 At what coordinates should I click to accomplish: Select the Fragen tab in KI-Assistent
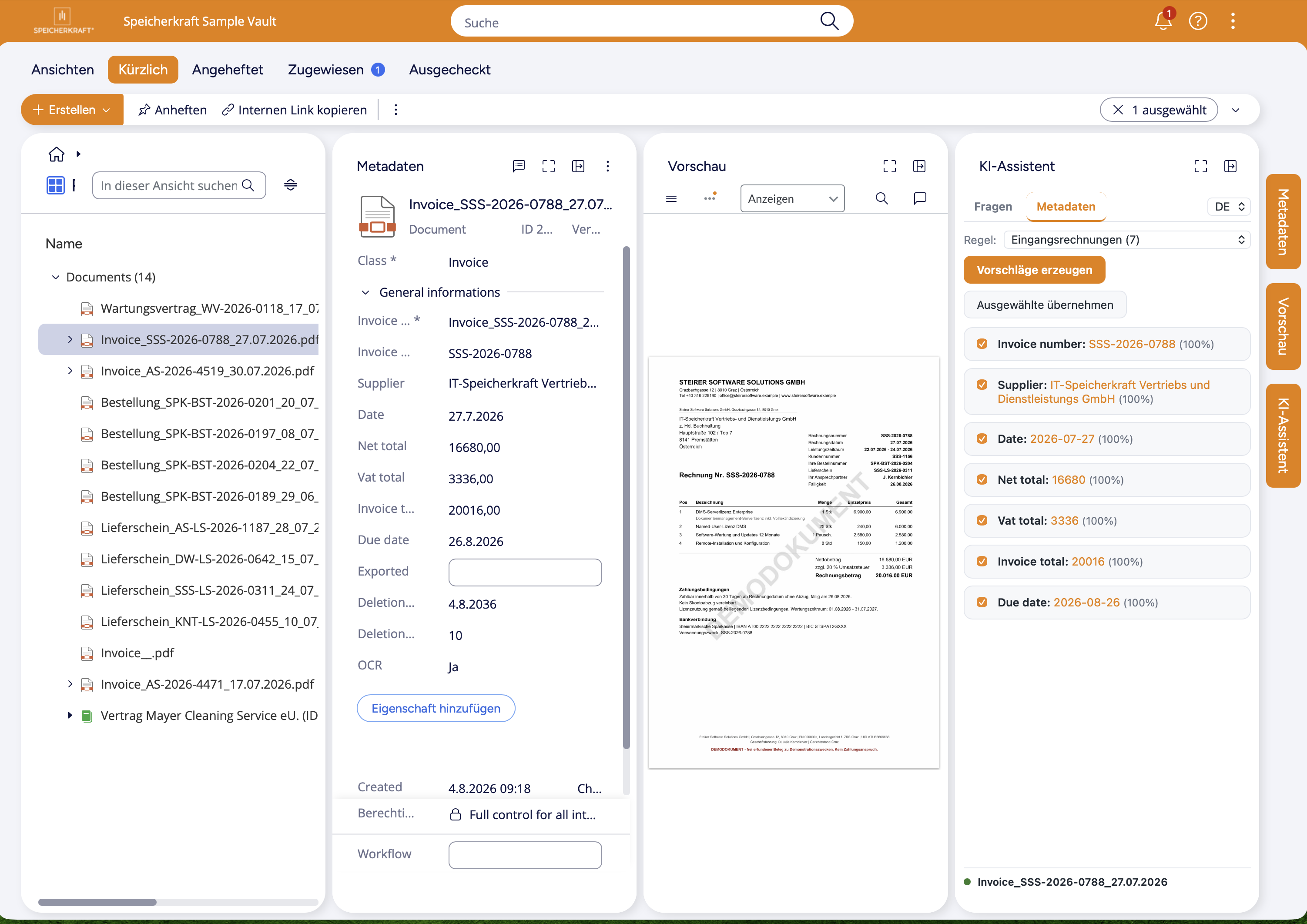[x=992, y=207]
